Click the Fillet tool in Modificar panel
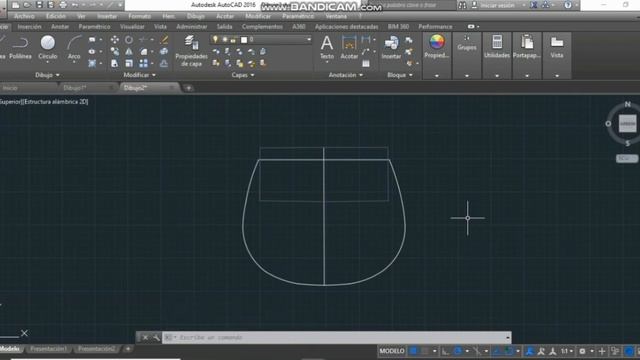This screenshot has height=360, width=640. click(x=144, y=51)
